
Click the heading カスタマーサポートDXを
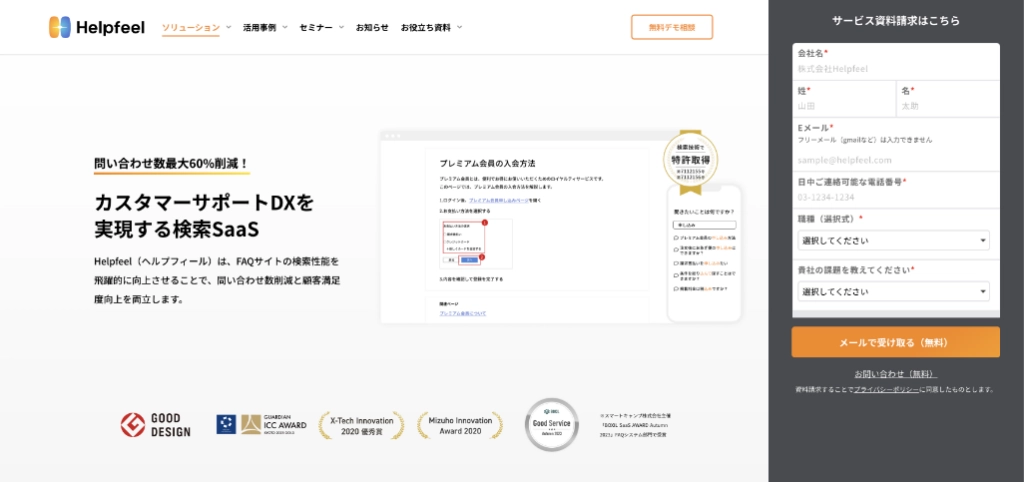pyautogui.click(x=204, y=202)
